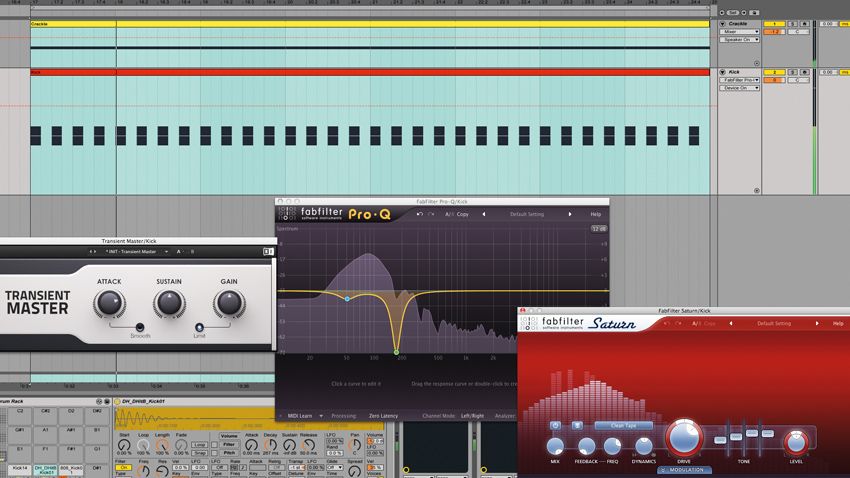This screenshot has width=850, height=478.
Task: Open the Clean Tape saturation style selector
Action: pos(623,425)
